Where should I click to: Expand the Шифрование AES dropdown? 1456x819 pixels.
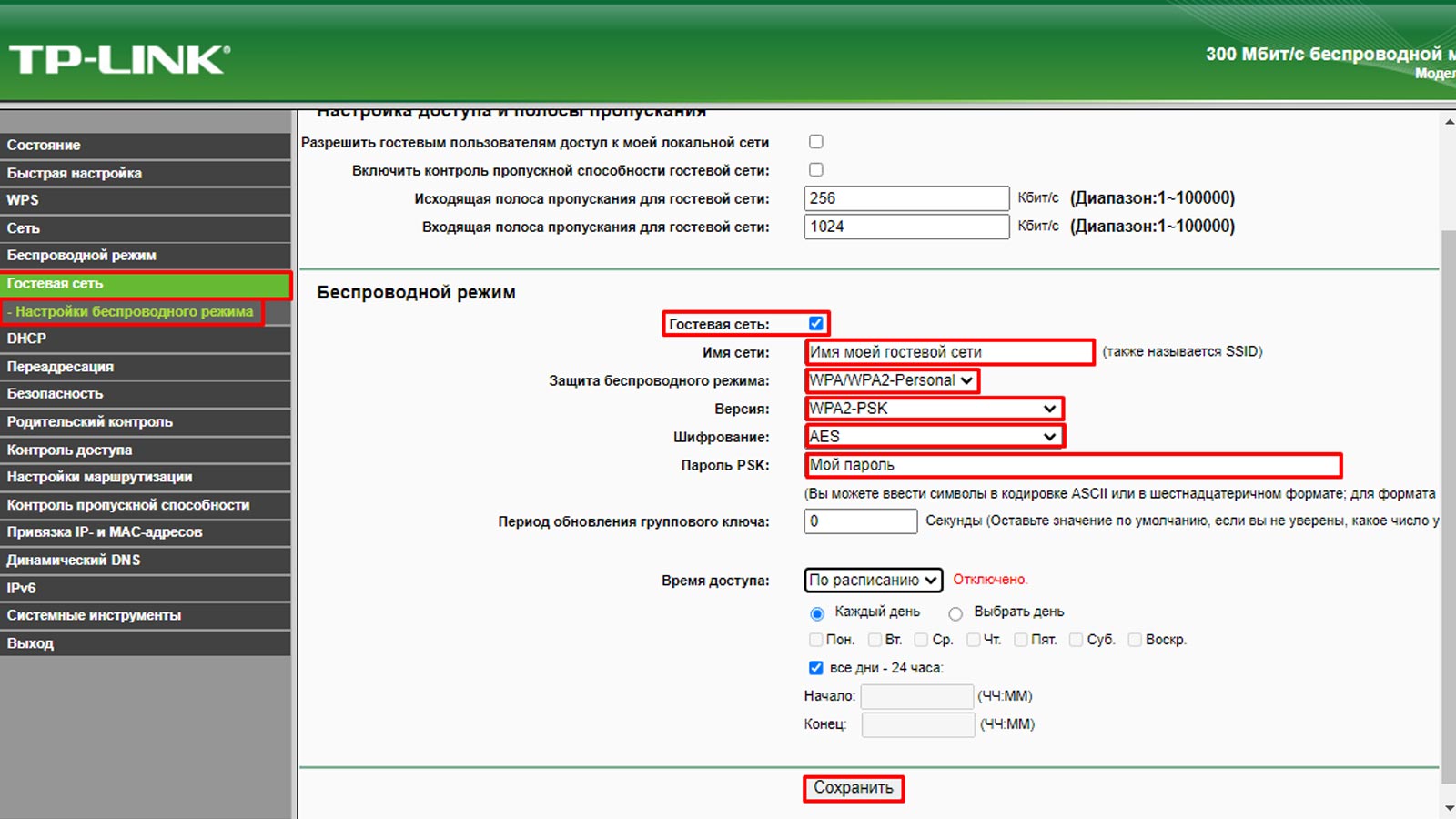coord(934,437)
